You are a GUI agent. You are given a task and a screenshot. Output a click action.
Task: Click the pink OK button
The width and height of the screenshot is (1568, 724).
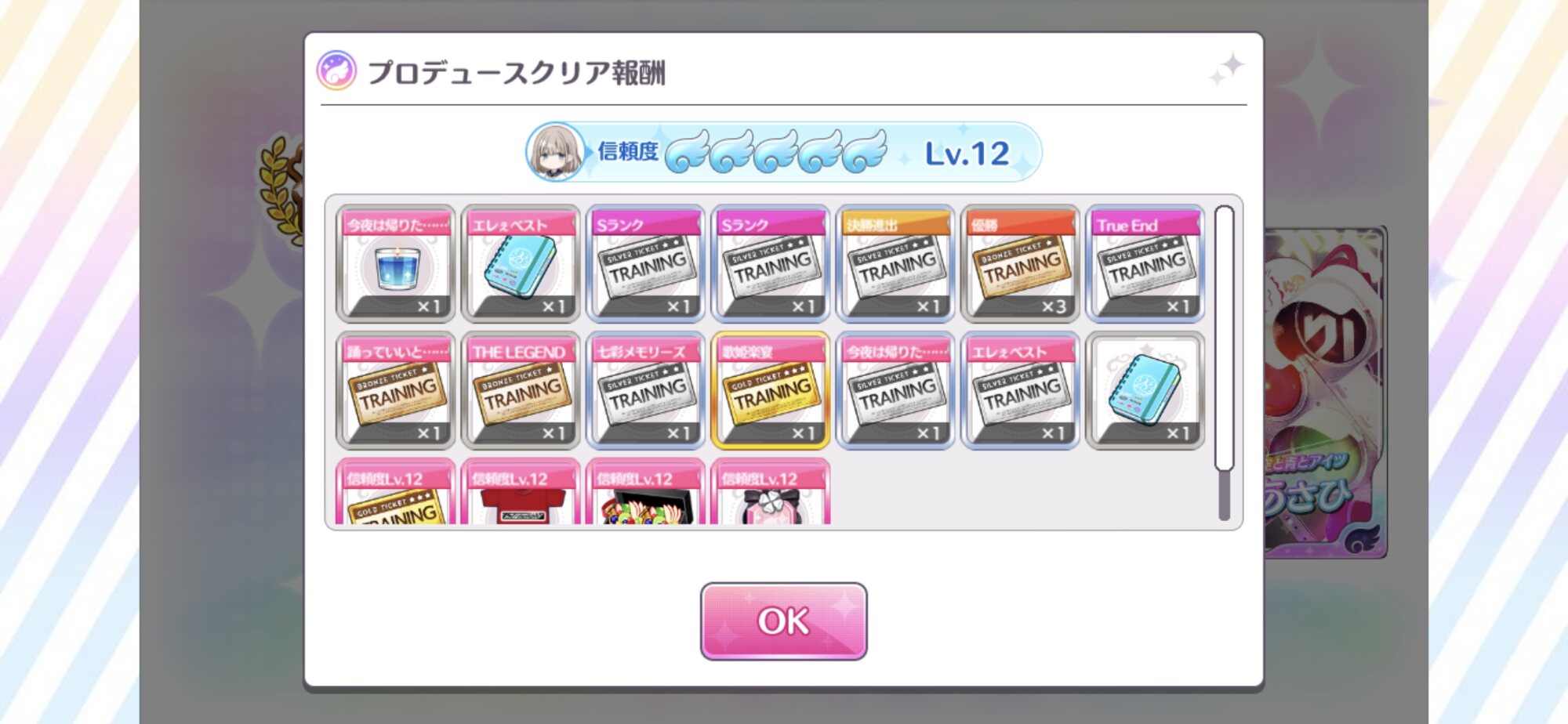point(783,621)
